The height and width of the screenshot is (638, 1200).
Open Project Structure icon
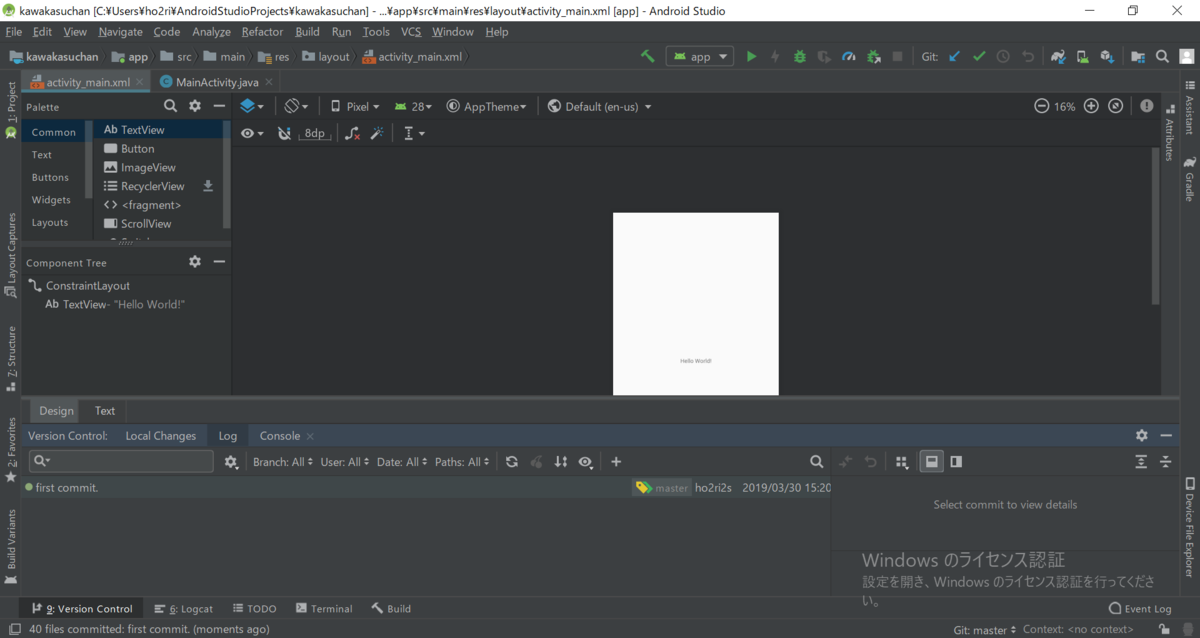click(x=1137, y=57)
